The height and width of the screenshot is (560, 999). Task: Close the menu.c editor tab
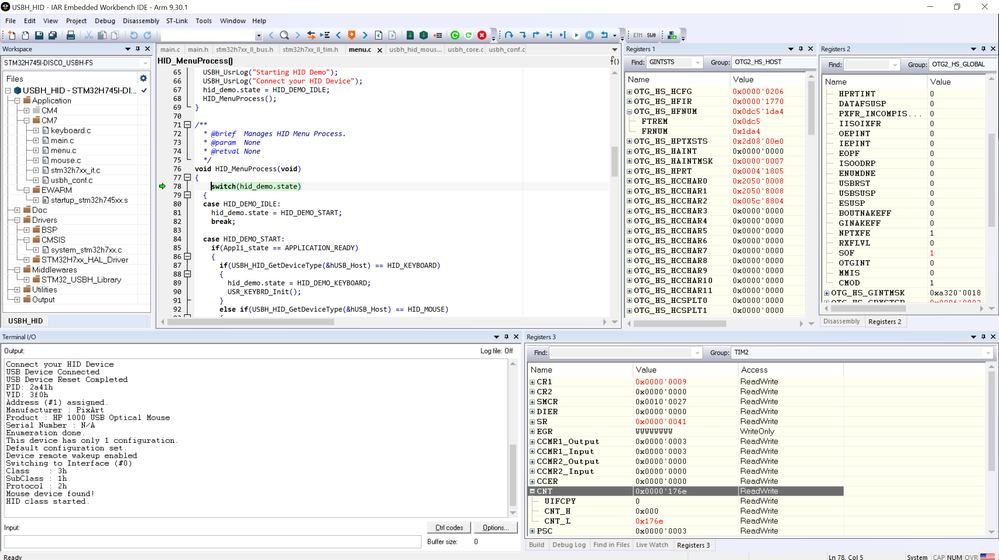point(380,50)
